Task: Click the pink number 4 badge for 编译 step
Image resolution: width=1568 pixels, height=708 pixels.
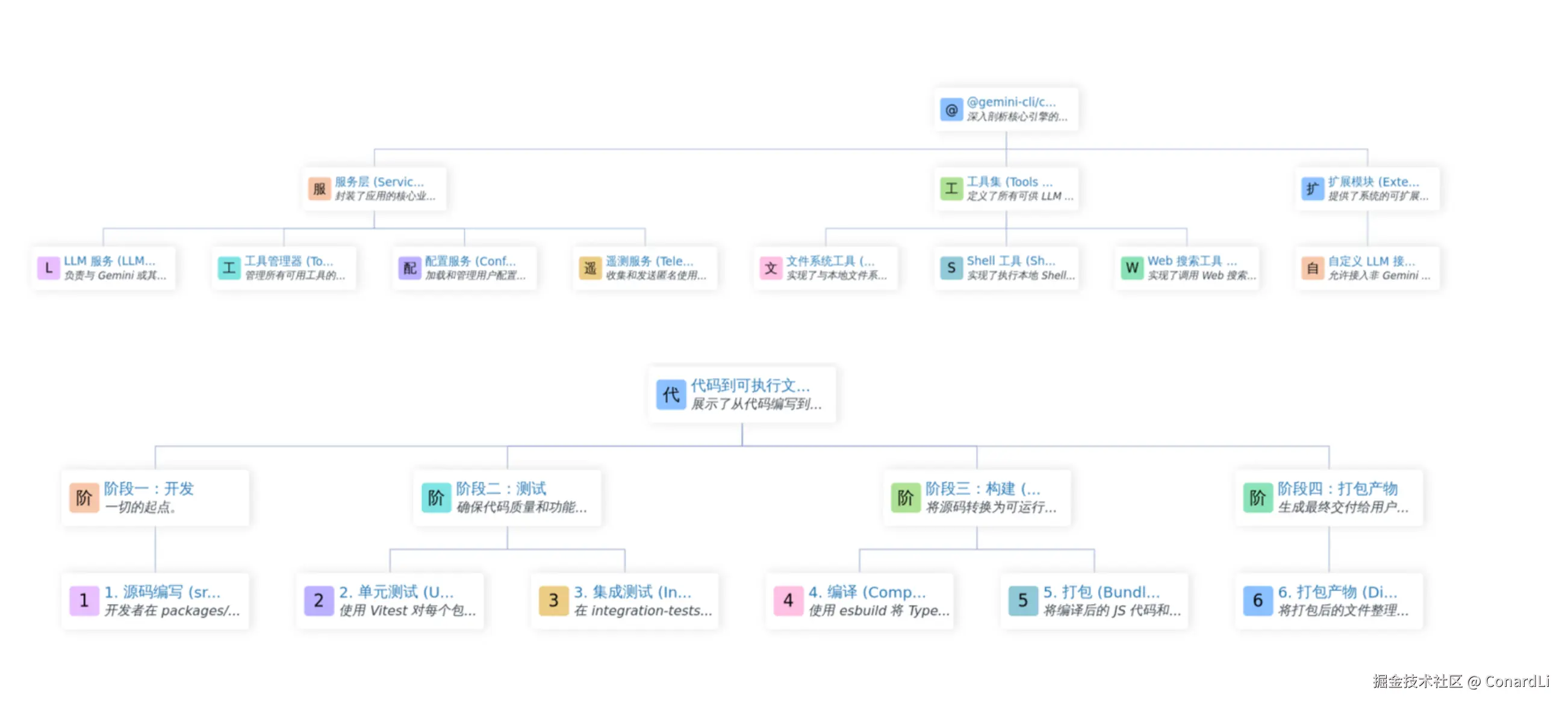Action: click(788, 601)
